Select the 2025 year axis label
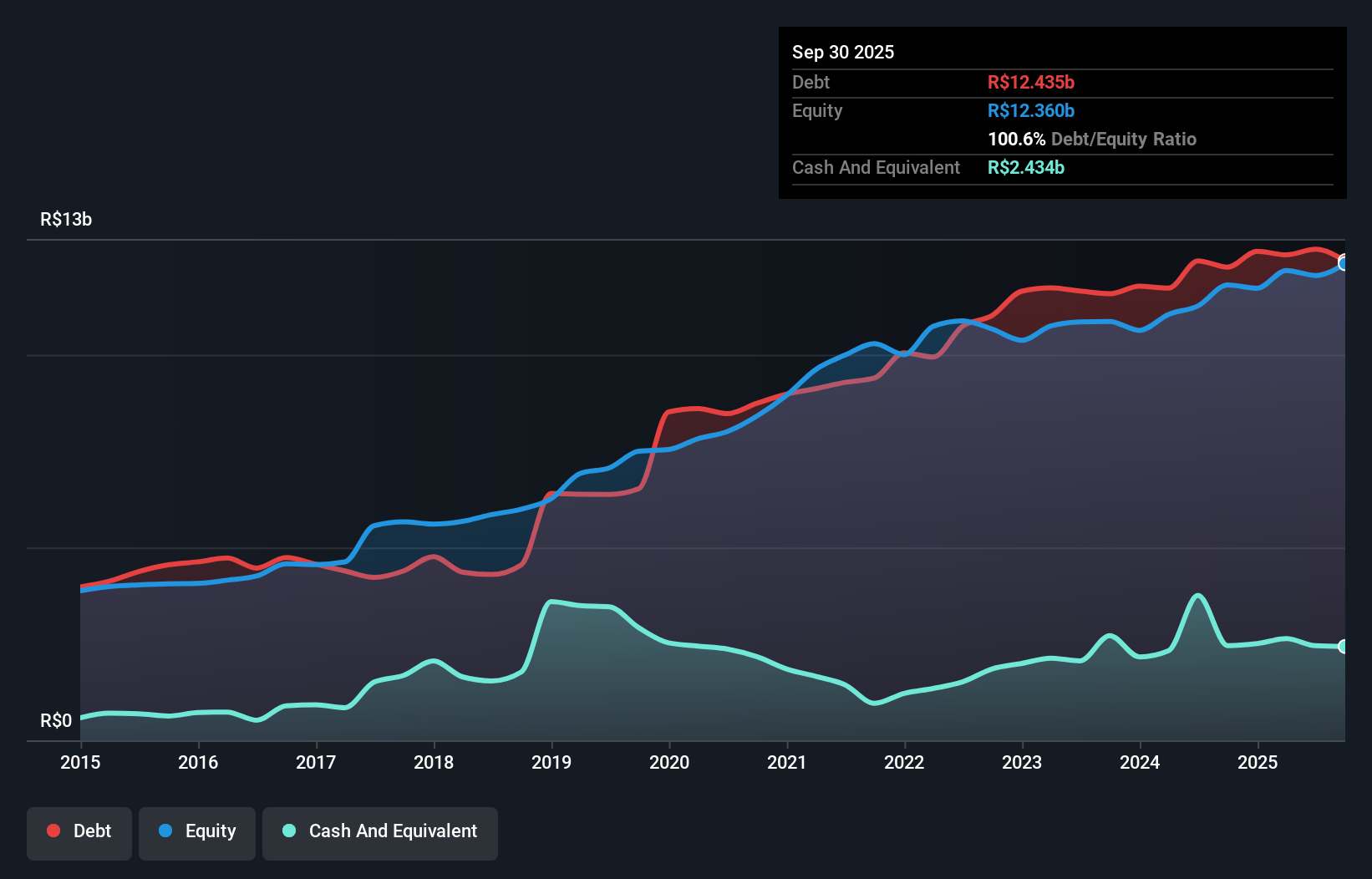 pyautogui.click(x=1259, y=762)
